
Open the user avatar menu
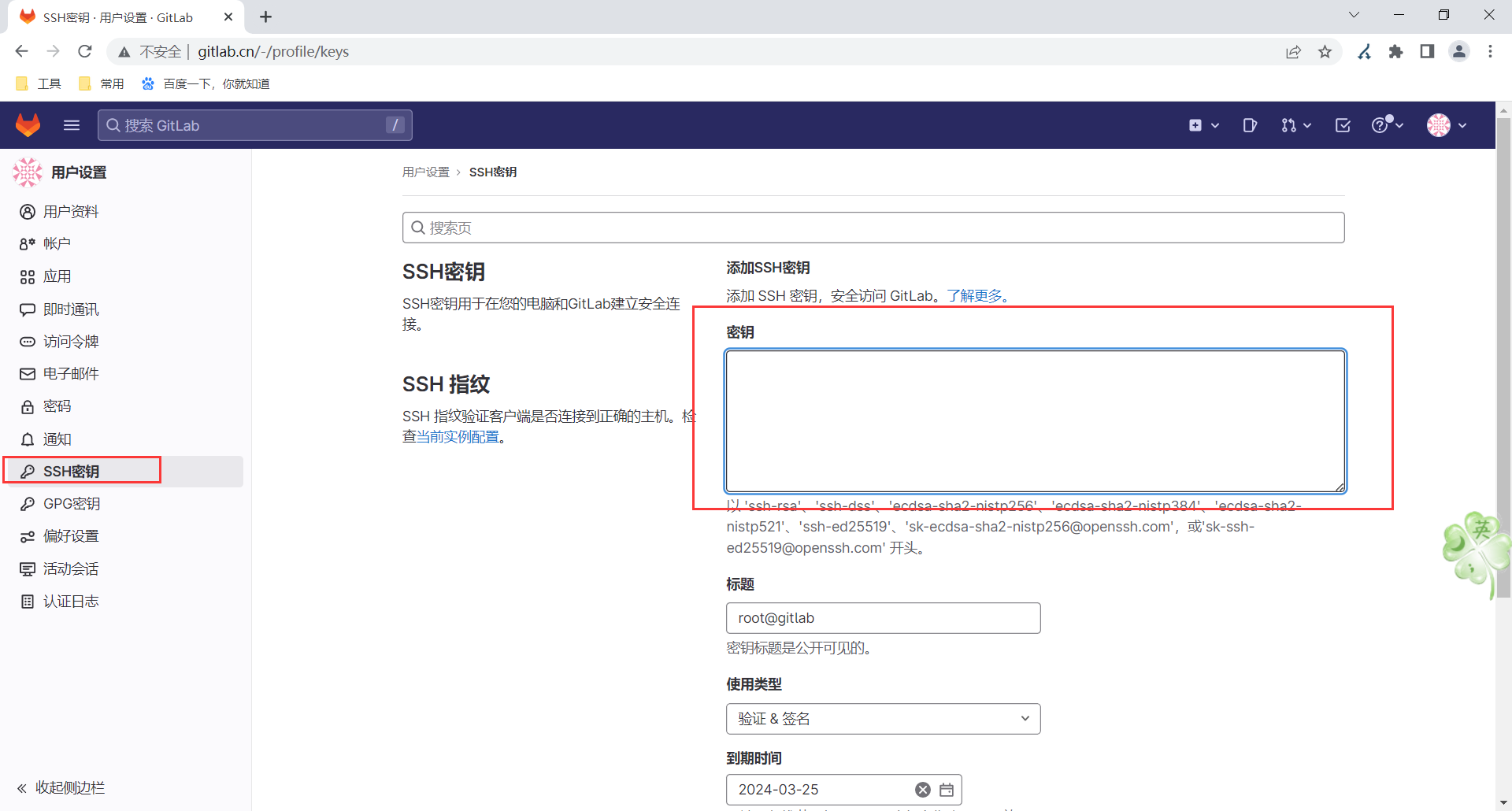(x=1447, y=125)
